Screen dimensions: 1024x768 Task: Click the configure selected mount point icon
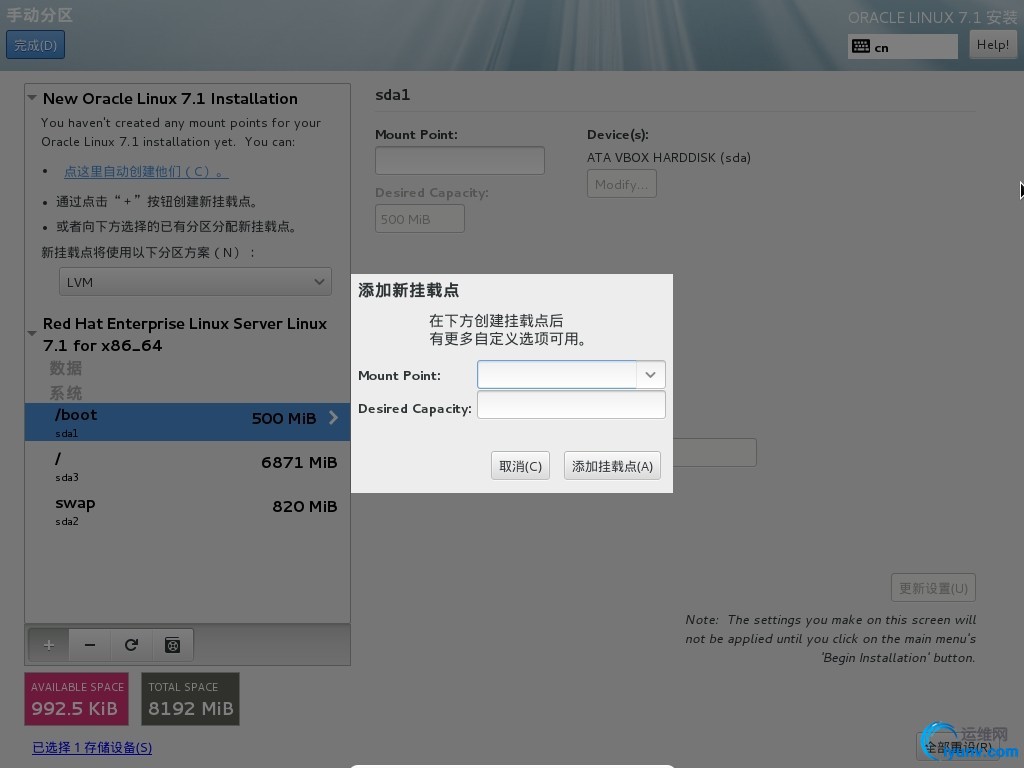pyautogui.click(x=172, y=645)
